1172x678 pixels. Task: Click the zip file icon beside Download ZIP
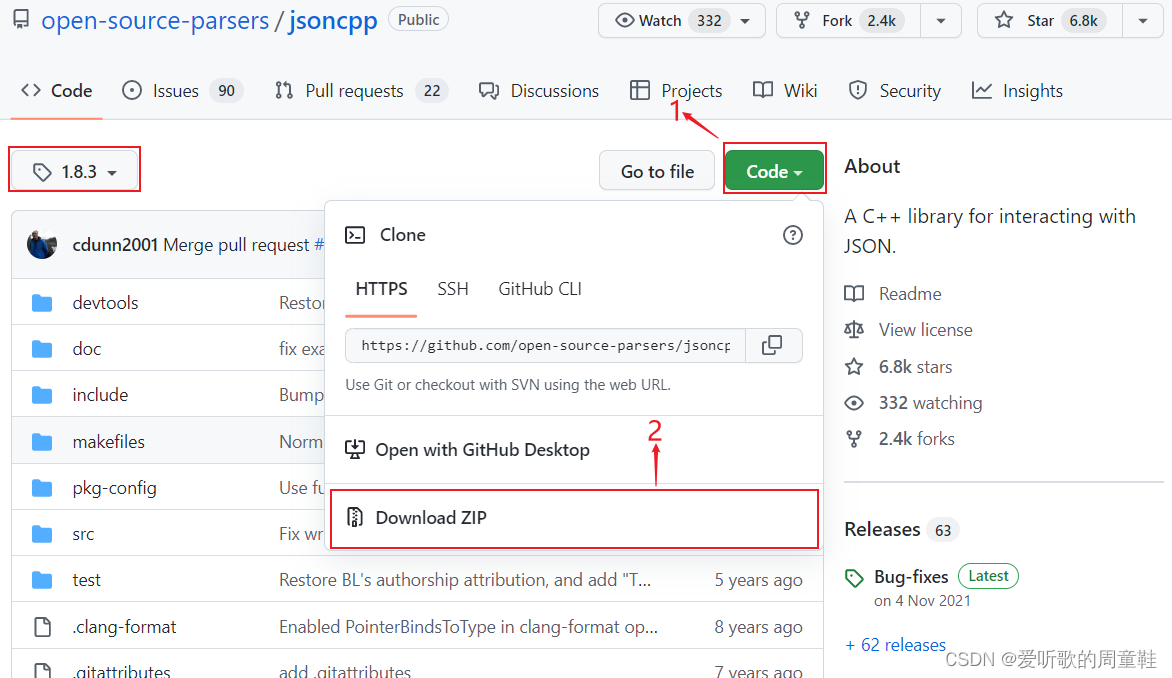tap(355, 517)
